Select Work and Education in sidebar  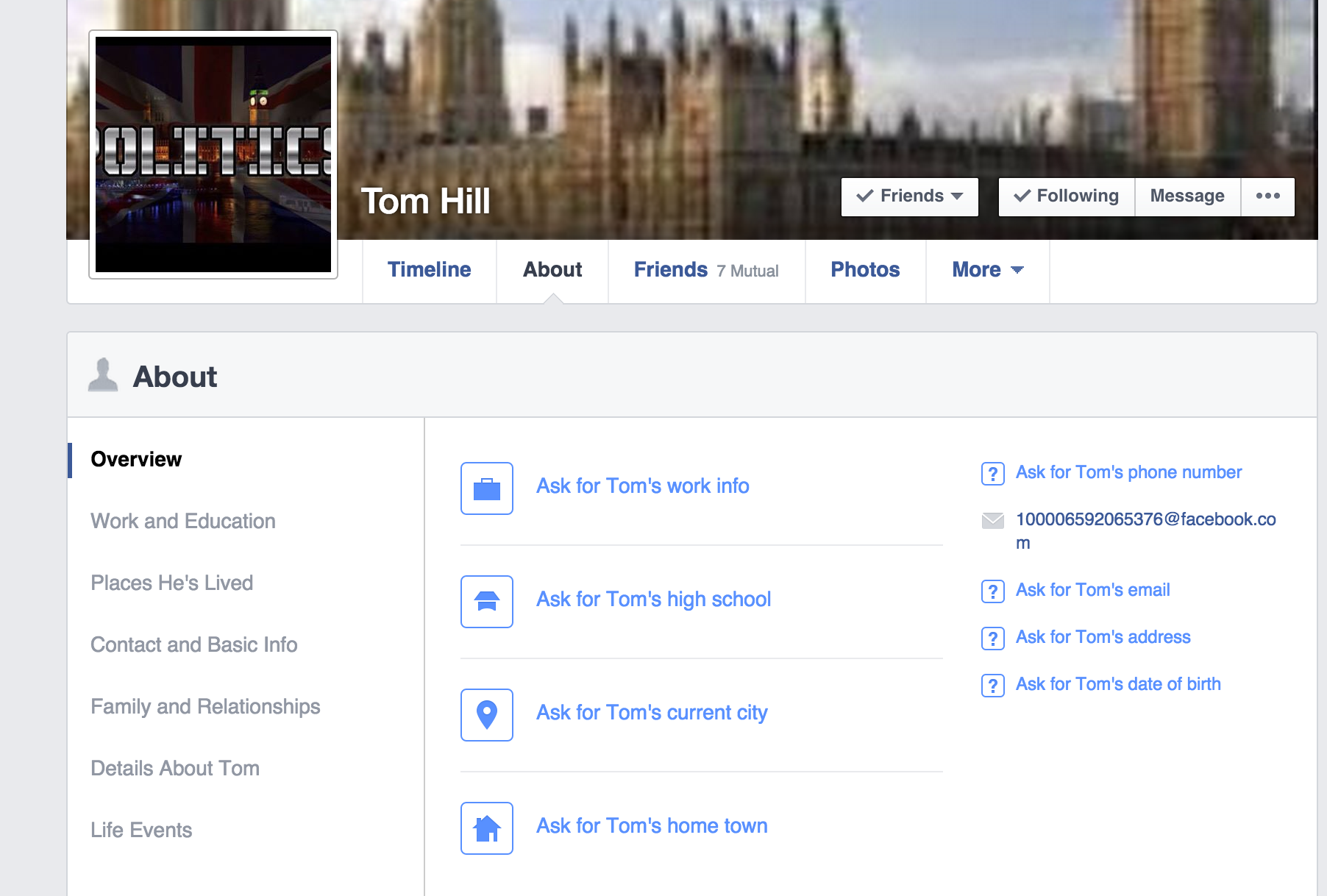183,521
